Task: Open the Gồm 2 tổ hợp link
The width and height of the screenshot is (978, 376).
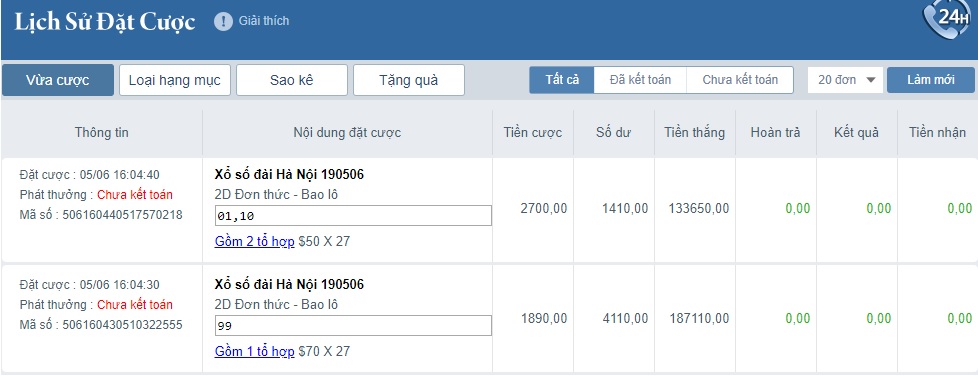Action: coord(254,241)
